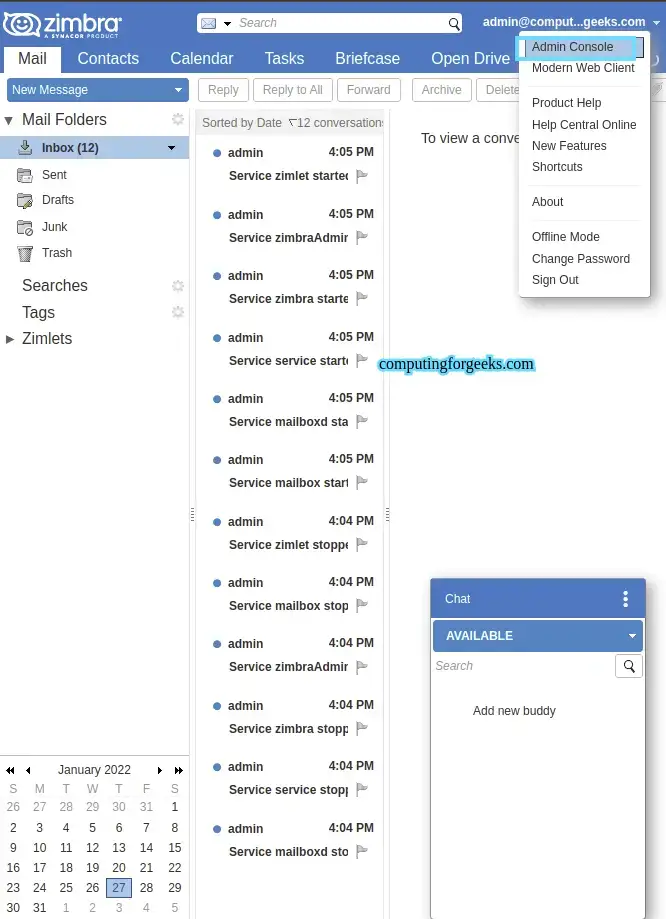Select January 15 in mini calendar
The width and height of the screenshot is (666, 919).
coord(175,847)
